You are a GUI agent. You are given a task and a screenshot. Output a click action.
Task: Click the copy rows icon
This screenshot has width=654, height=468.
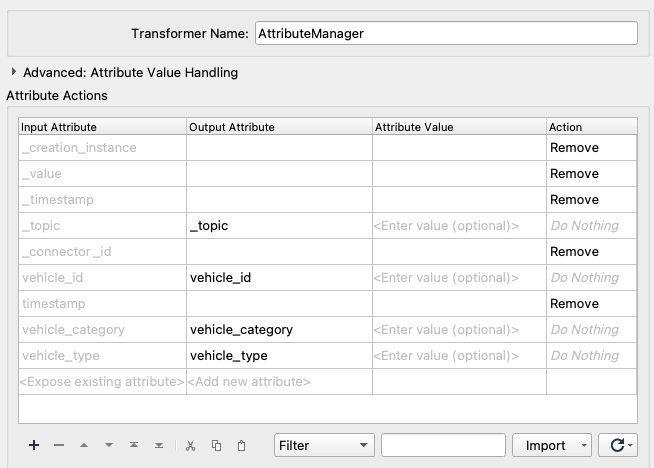[216, 445]
